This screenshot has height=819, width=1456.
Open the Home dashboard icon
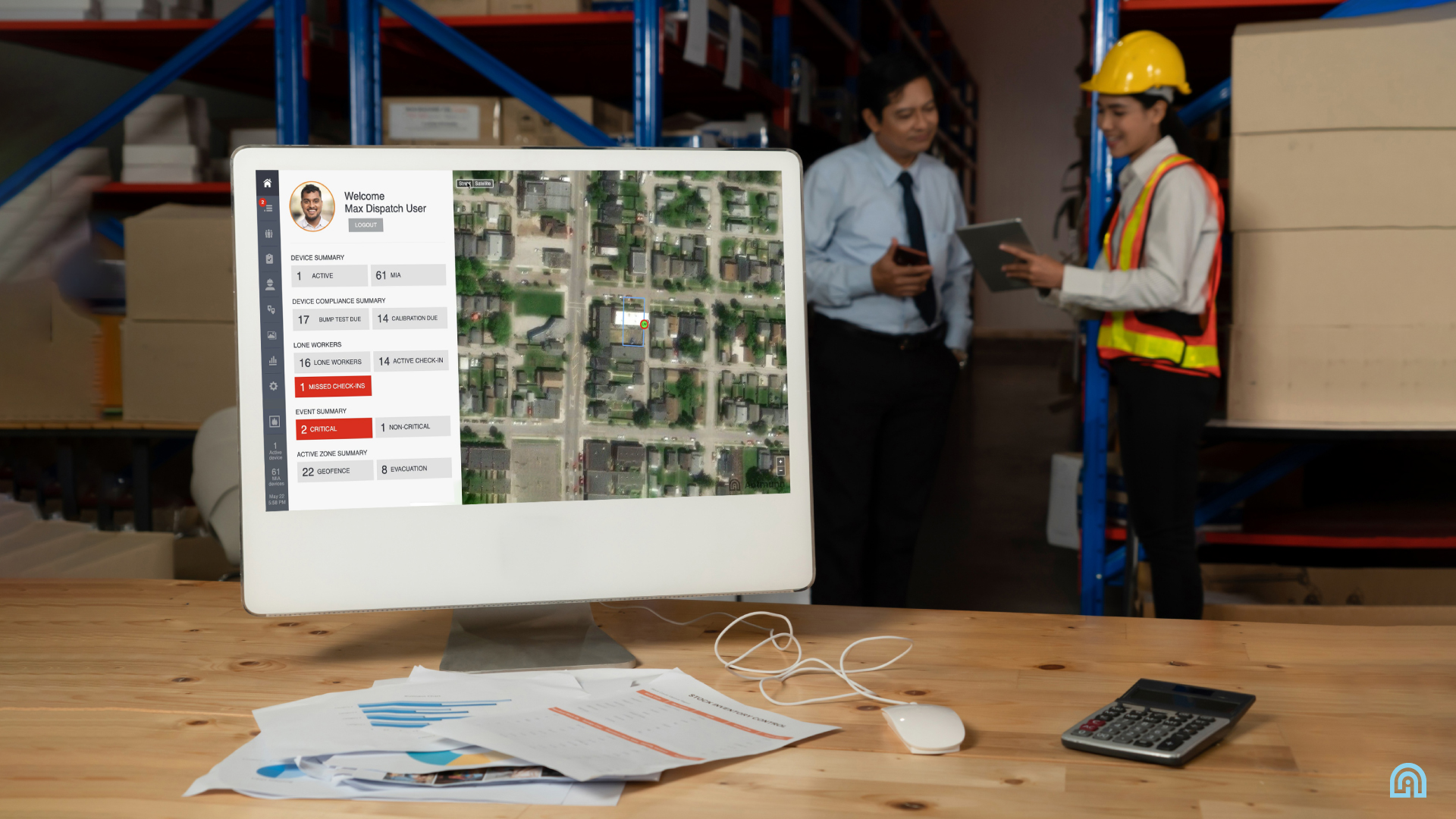click(x=267, y=184)
